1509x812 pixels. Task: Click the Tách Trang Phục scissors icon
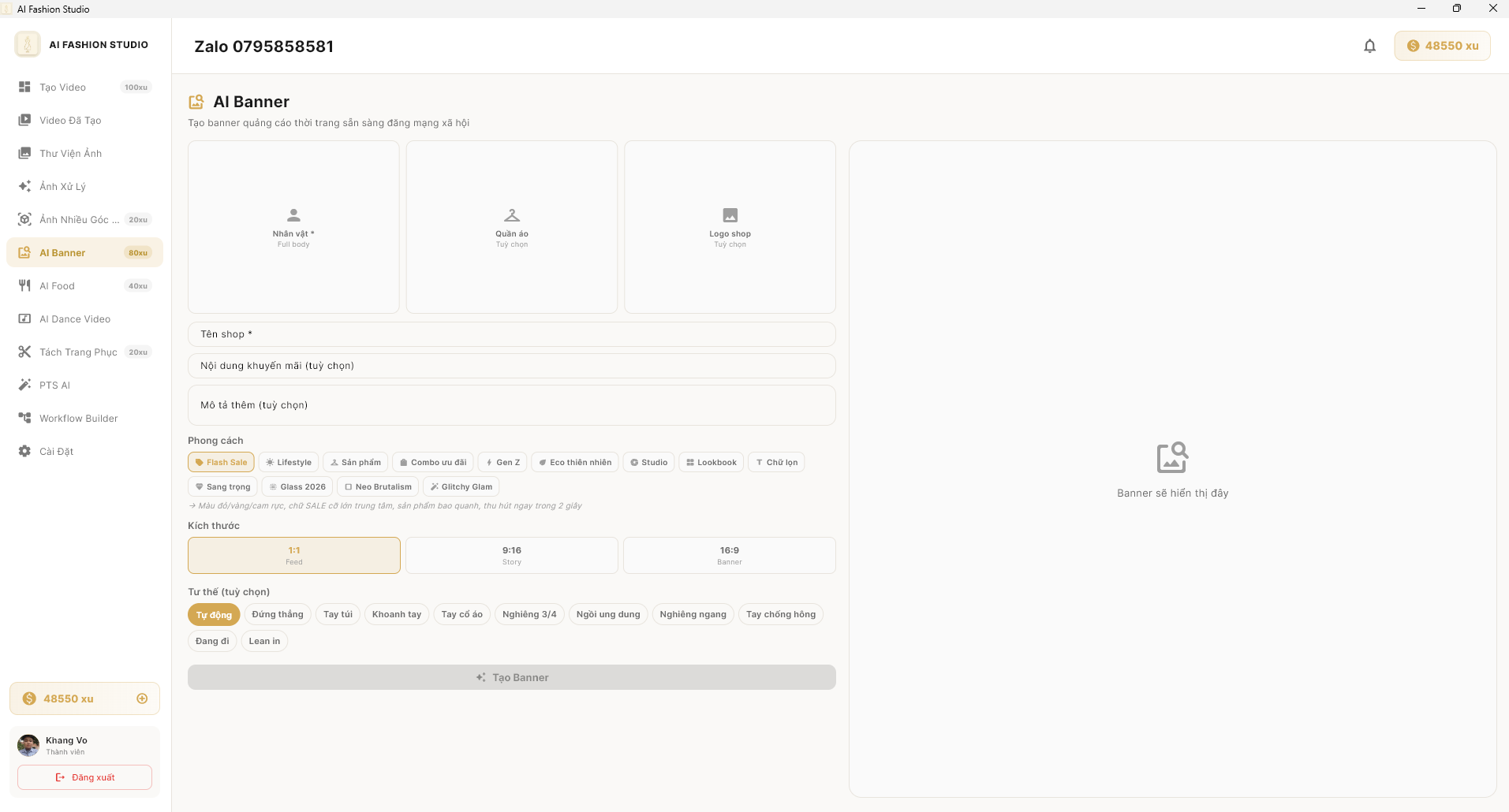click(24, 352)
